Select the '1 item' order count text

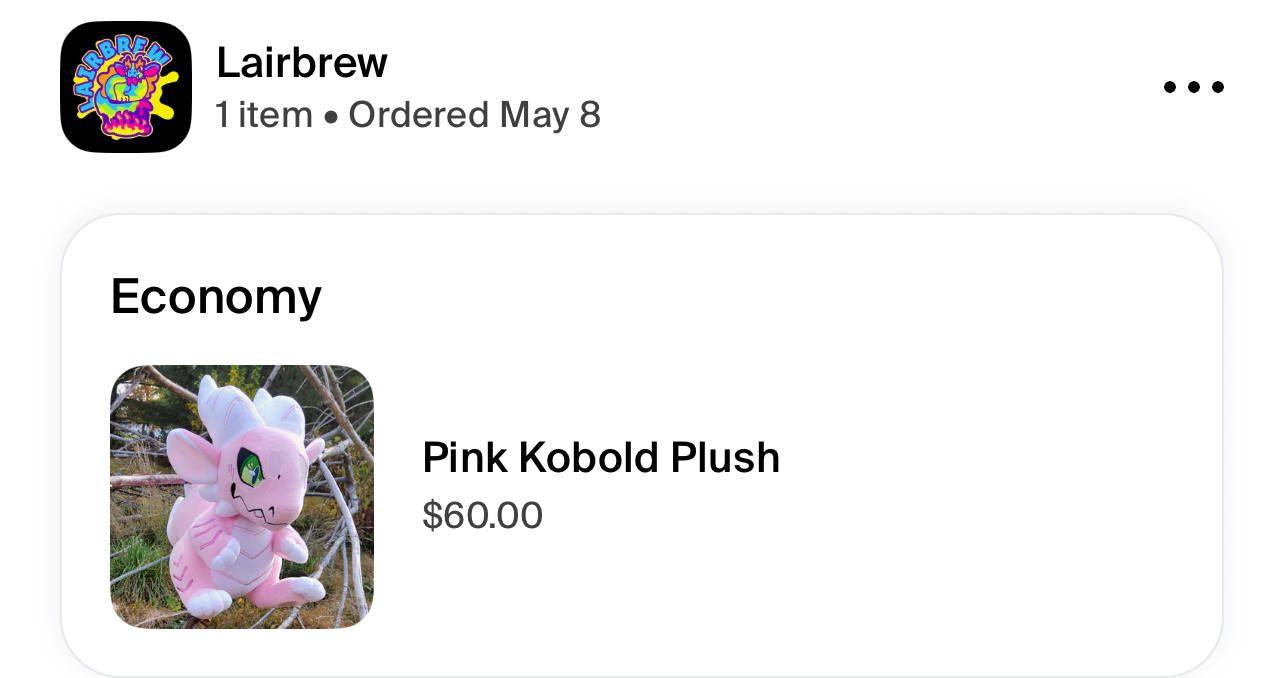[x=264, y=115]
